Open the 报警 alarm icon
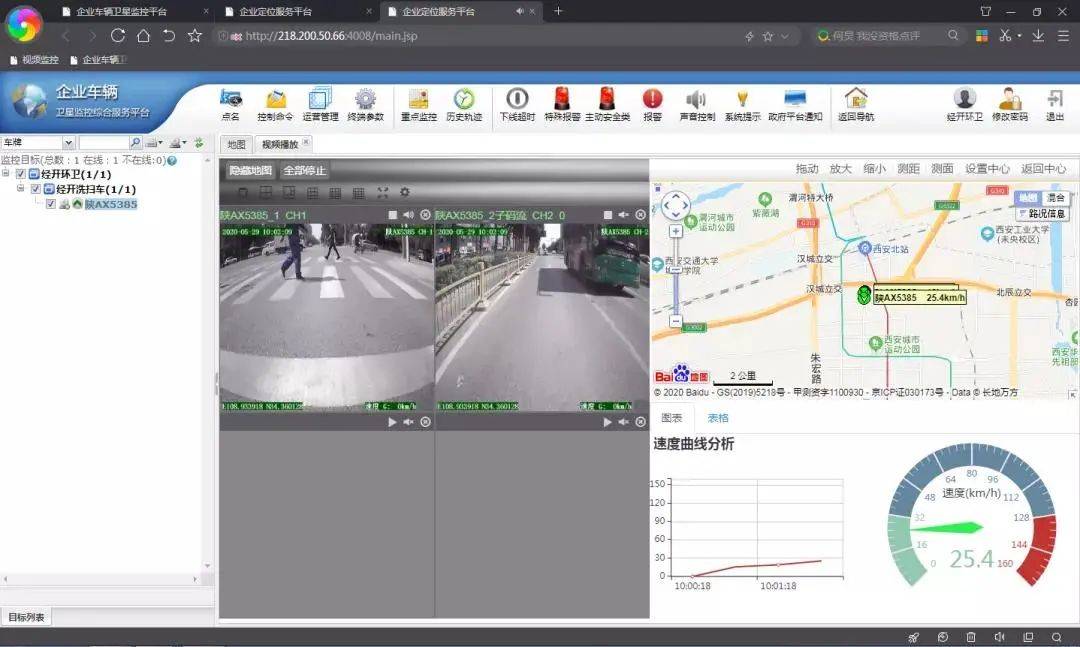The height and width of the screenshot is (647, 1080). pos(652,100)
